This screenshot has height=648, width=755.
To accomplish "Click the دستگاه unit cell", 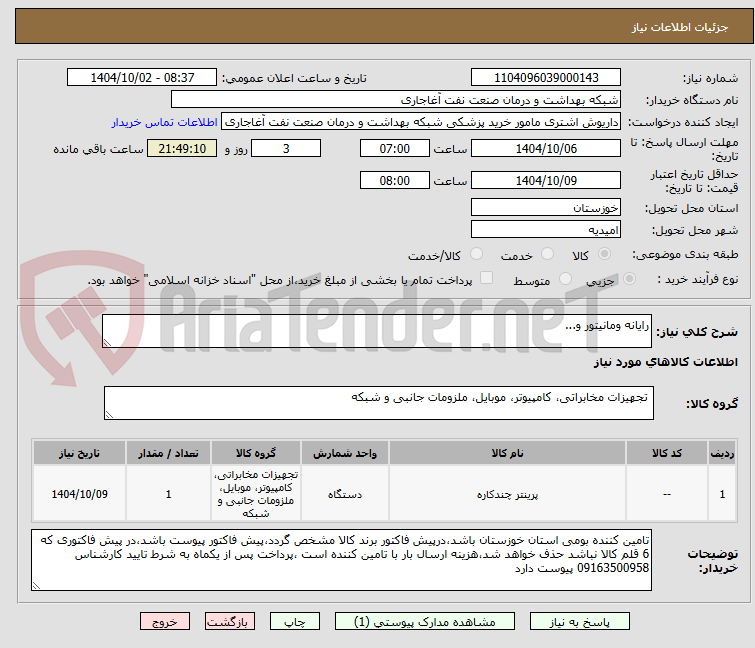I will (345, 494).
